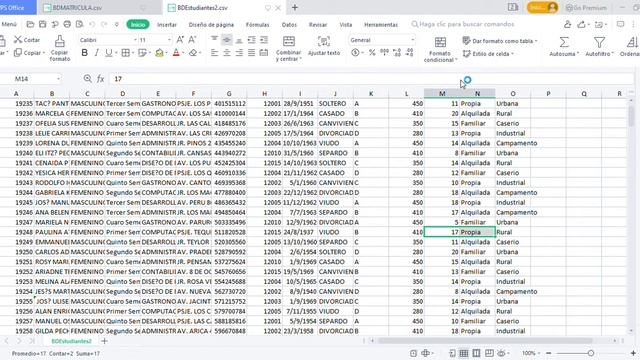Open Combinar y centrar options
The image size is (640, 360).
coord(289,48)
